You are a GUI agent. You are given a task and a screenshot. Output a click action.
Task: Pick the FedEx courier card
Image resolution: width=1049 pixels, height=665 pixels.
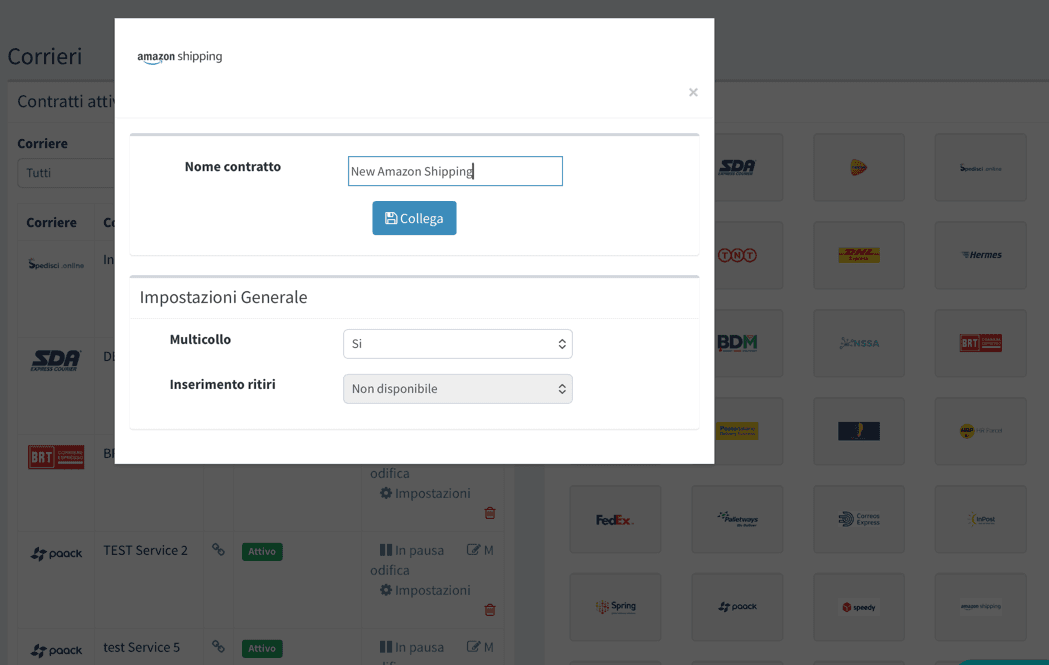pos(615,519)
